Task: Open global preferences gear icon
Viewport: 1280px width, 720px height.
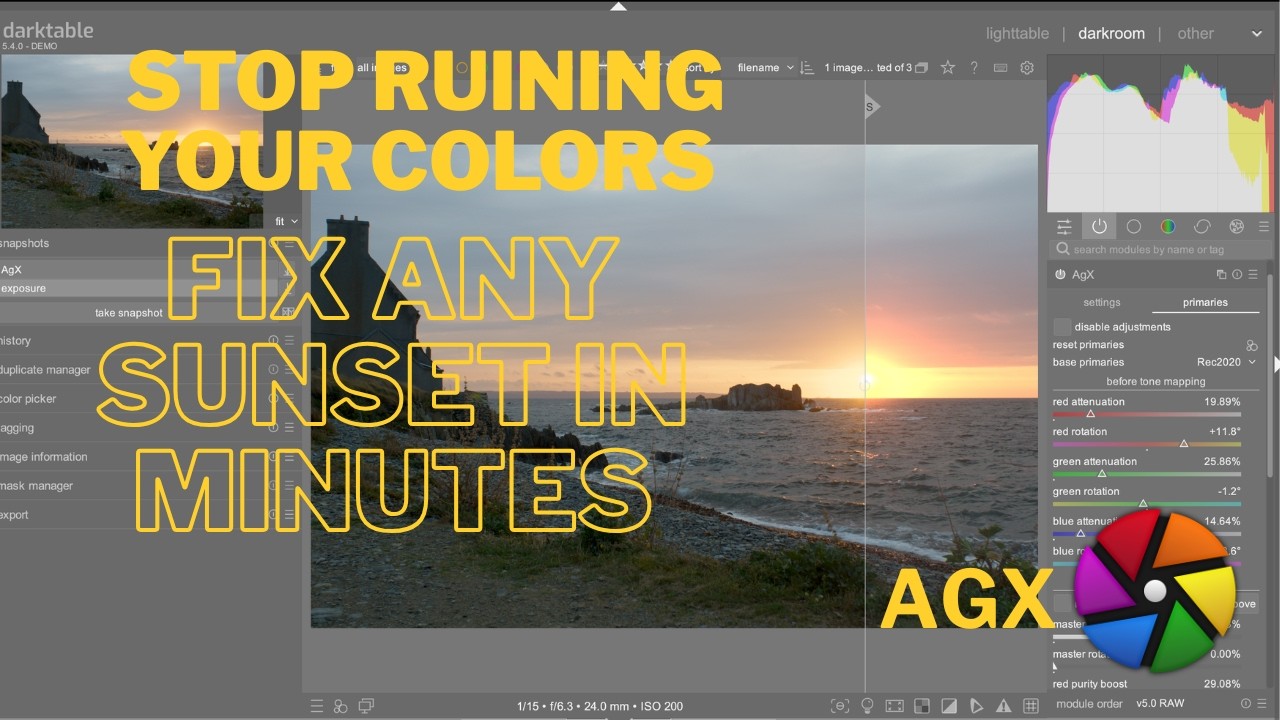Action: [x=1027, y=68]
